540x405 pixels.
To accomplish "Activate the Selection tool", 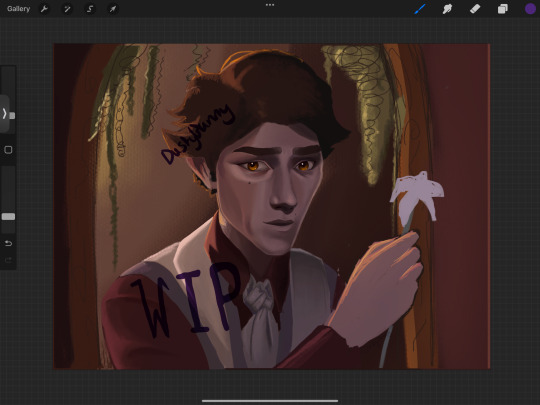I will [90, 9].
